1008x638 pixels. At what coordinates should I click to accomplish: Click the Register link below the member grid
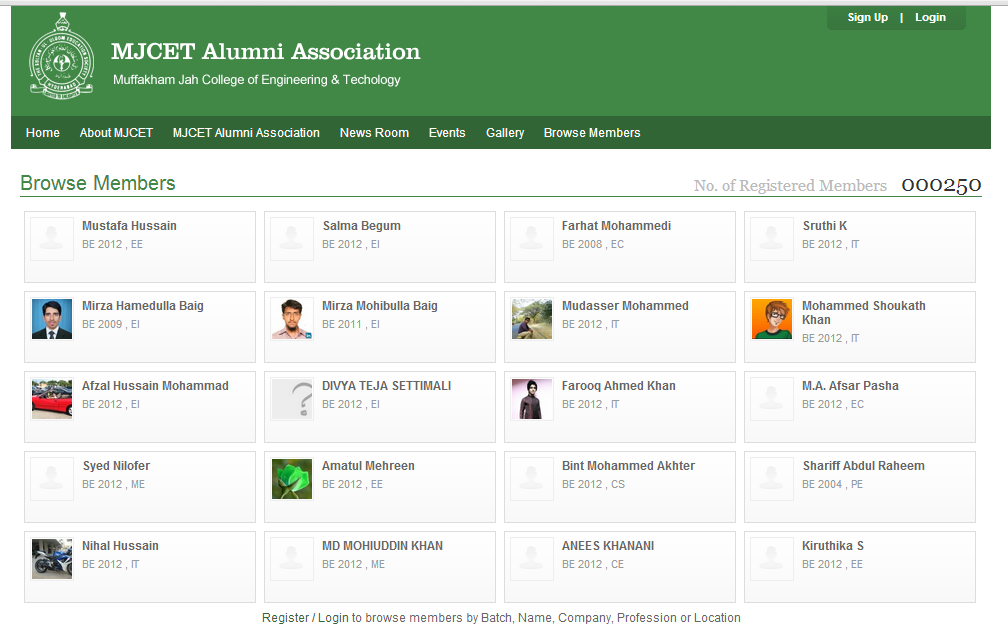[x=285, y=617]
